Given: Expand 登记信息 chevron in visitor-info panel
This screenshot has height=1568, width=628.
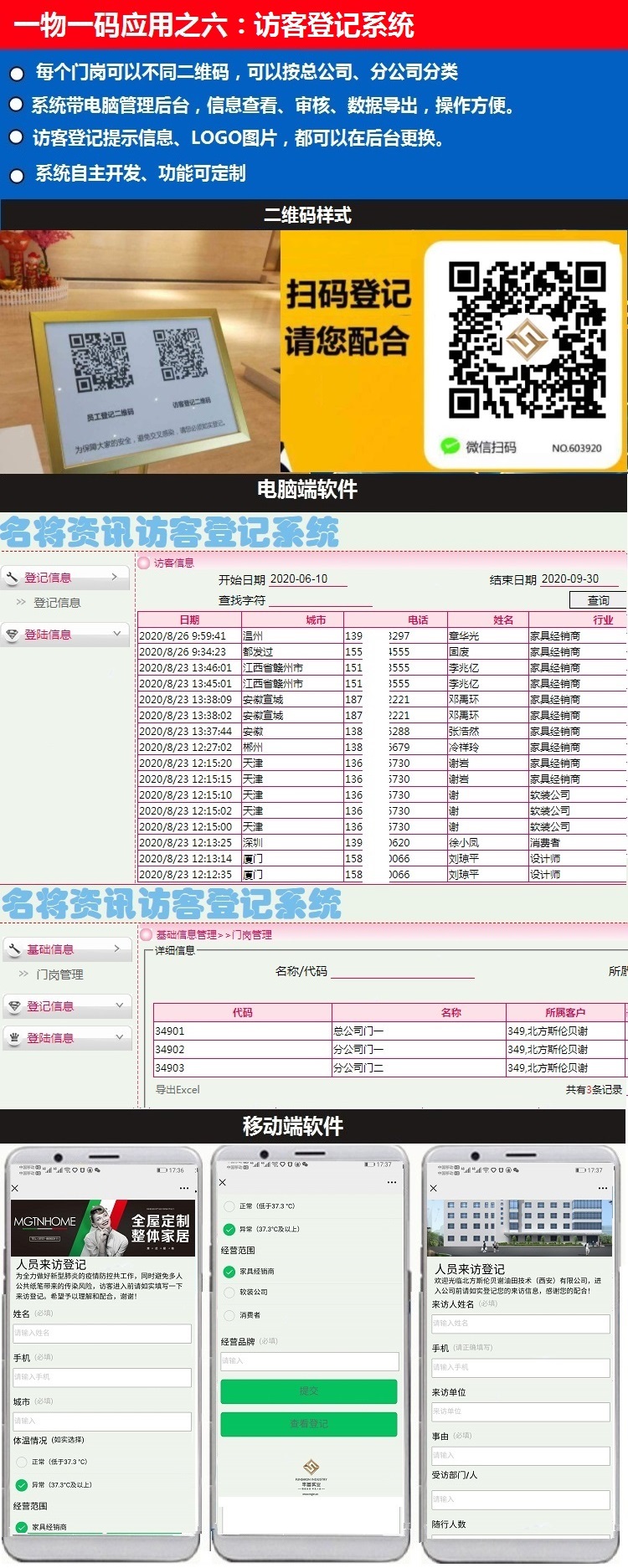Looking at the screenshot, I should coord(115,577).
